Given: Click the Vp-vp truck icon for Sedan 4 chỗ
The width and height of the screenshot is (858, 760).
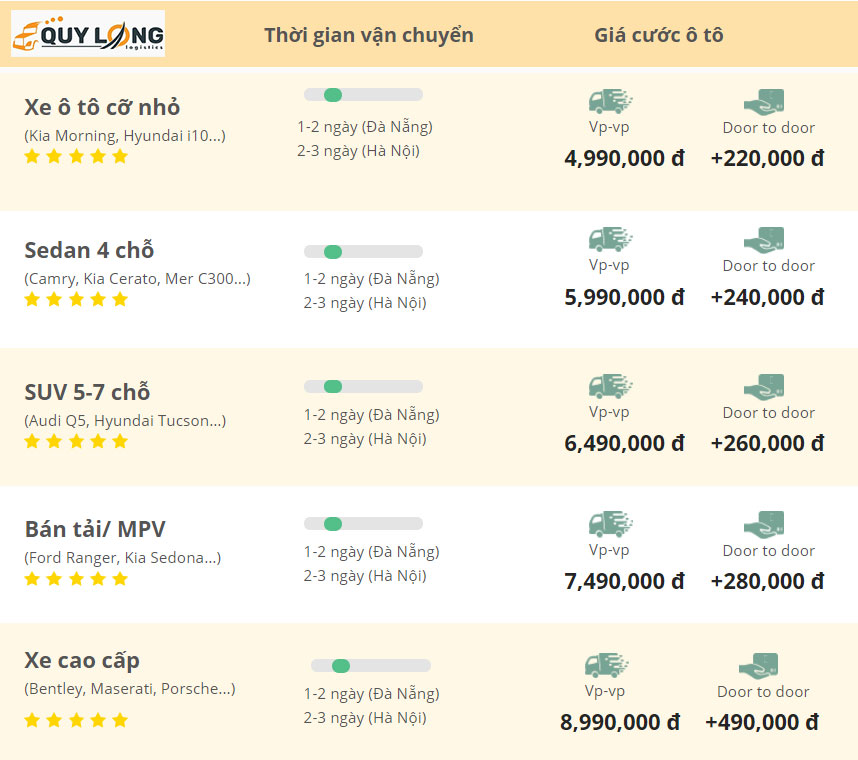Looking at the screenshot, I should pyautogui.click(x=611, y=239).
